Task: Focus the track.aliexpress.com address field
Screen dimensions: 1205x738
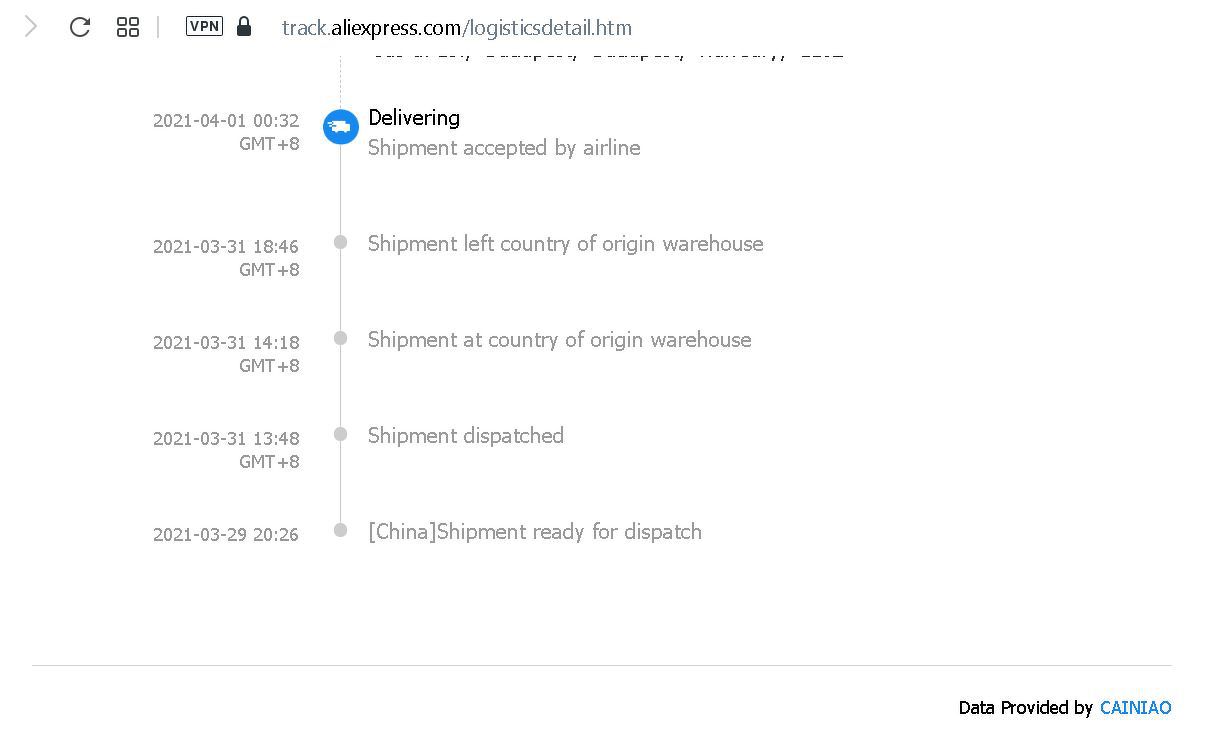Action: point(456,28)
